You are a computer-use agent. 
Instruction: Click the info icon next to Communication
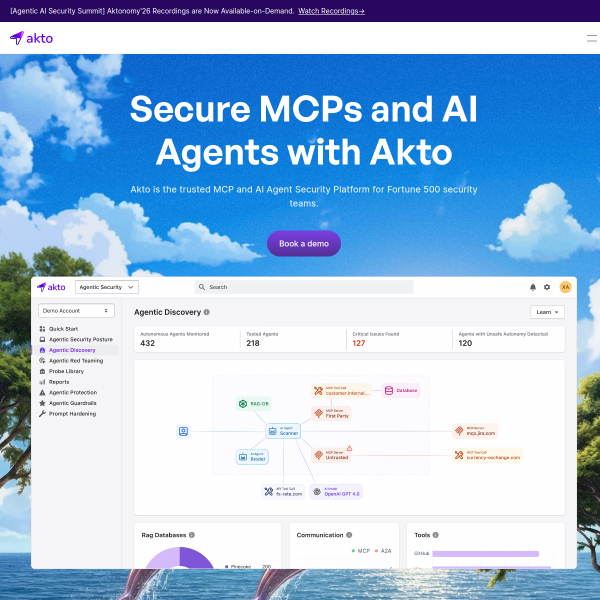point(349,535)
